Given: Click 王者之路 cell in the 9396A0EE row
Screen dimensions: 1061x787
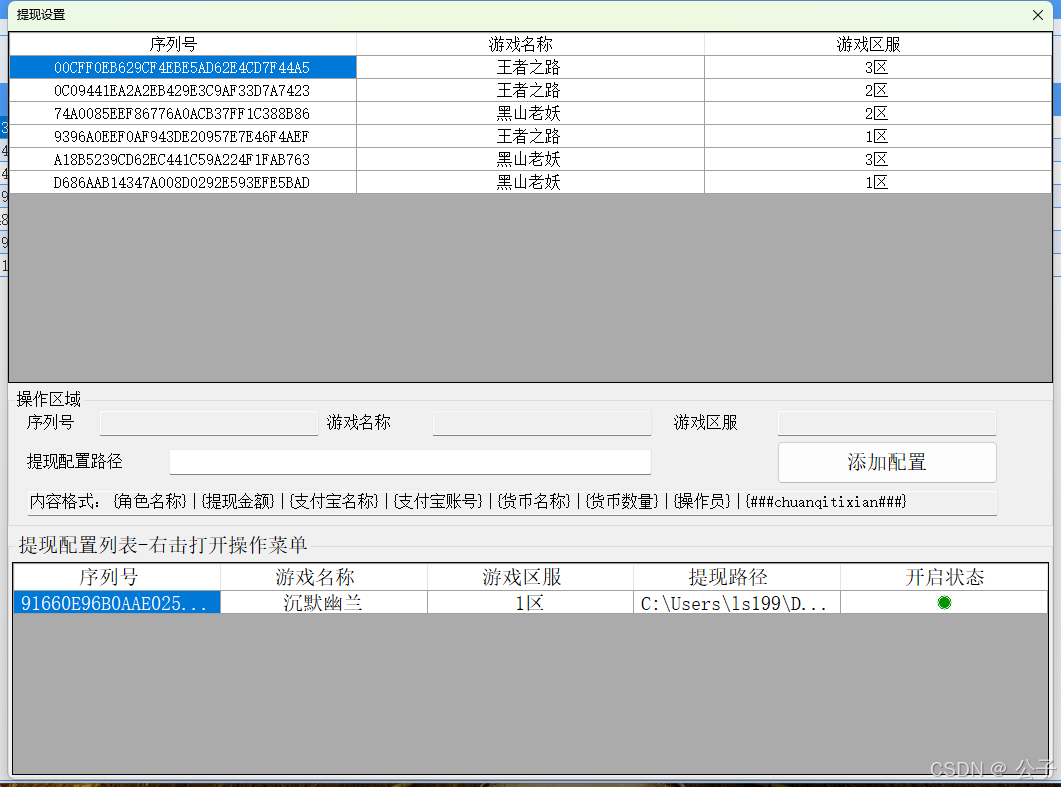Looking at the screenshot, I should 530,137.
